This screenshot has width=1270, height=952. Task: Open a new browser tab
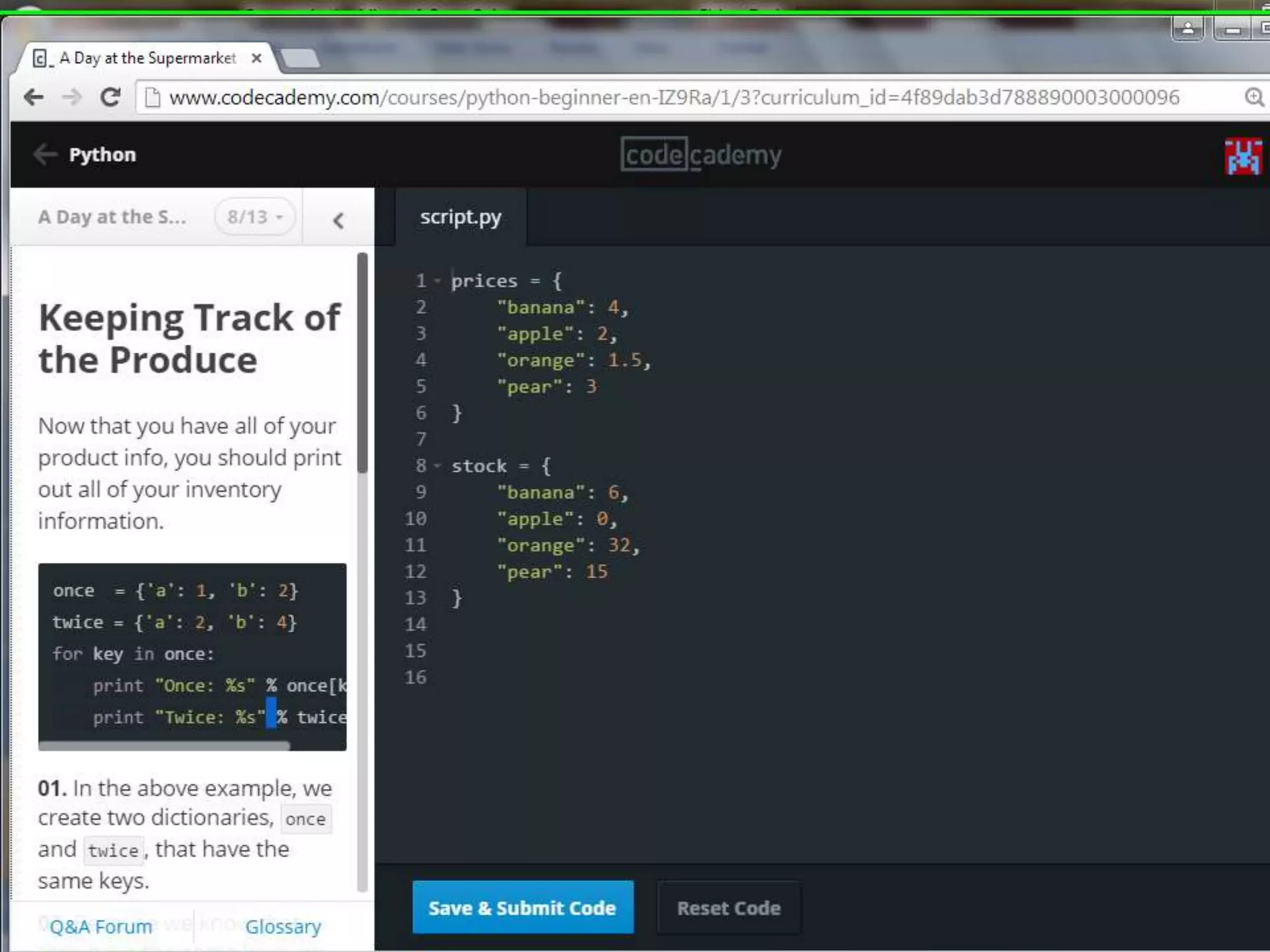pyautogui.click(x=300, y=59)
